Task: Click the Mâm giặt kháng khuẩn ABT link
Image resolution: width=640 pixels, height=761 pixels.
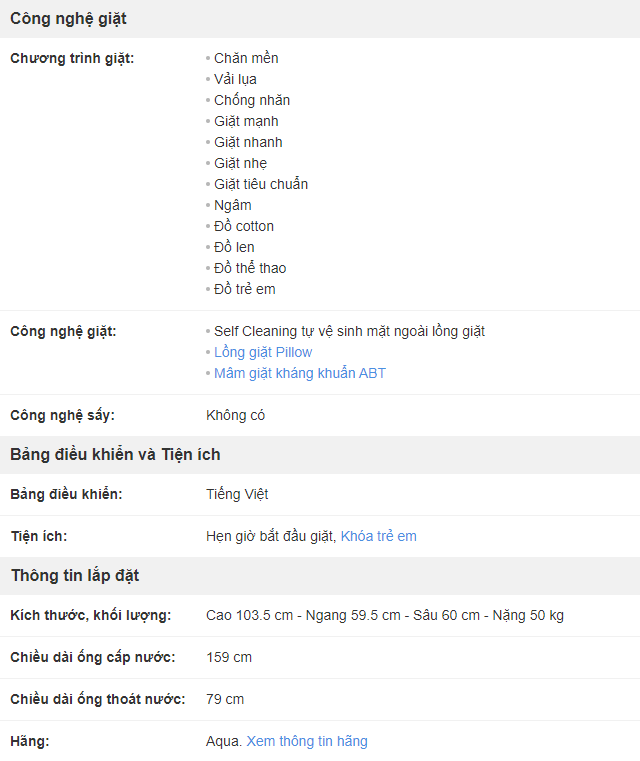Action: tap(299, 373)
